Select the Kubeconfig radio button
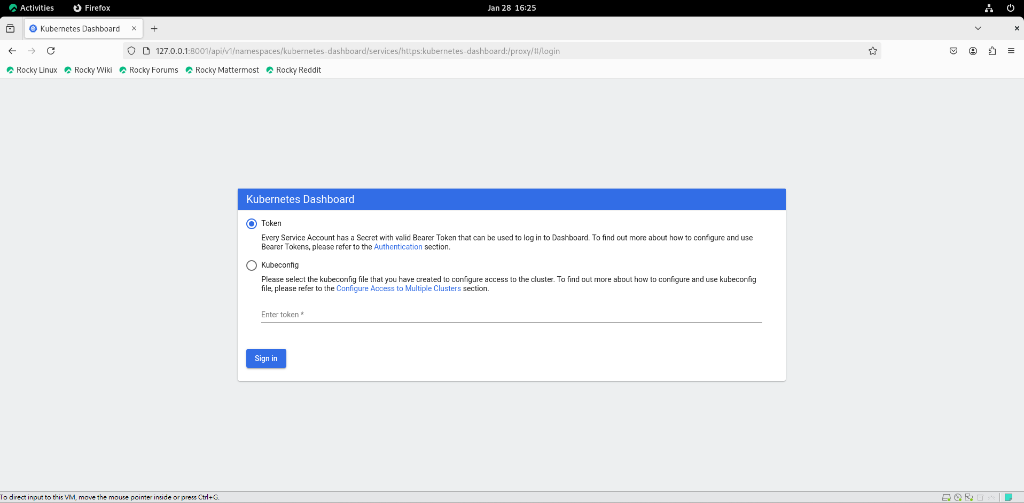Viewport: 1024px width, 503px height. [251, 265]
